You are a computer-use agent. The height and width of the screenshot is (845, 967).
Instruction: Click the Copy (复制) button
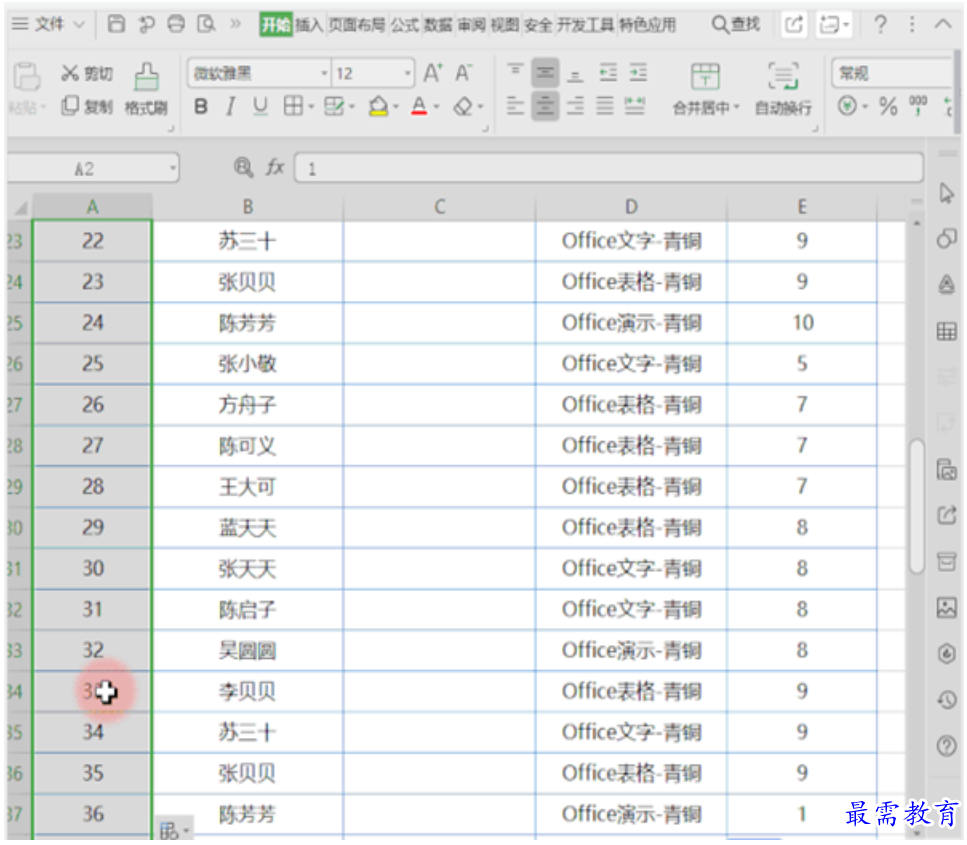pos(87,107)
